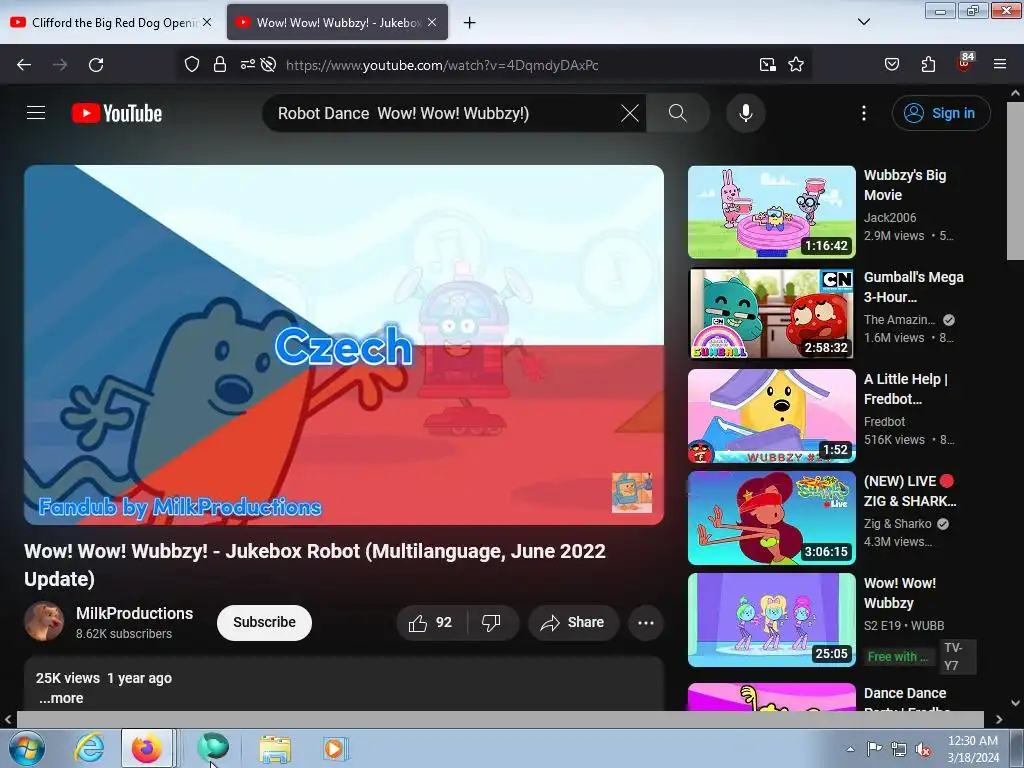
Task: Expand the video description with ...more
Action: coord(61,697)
